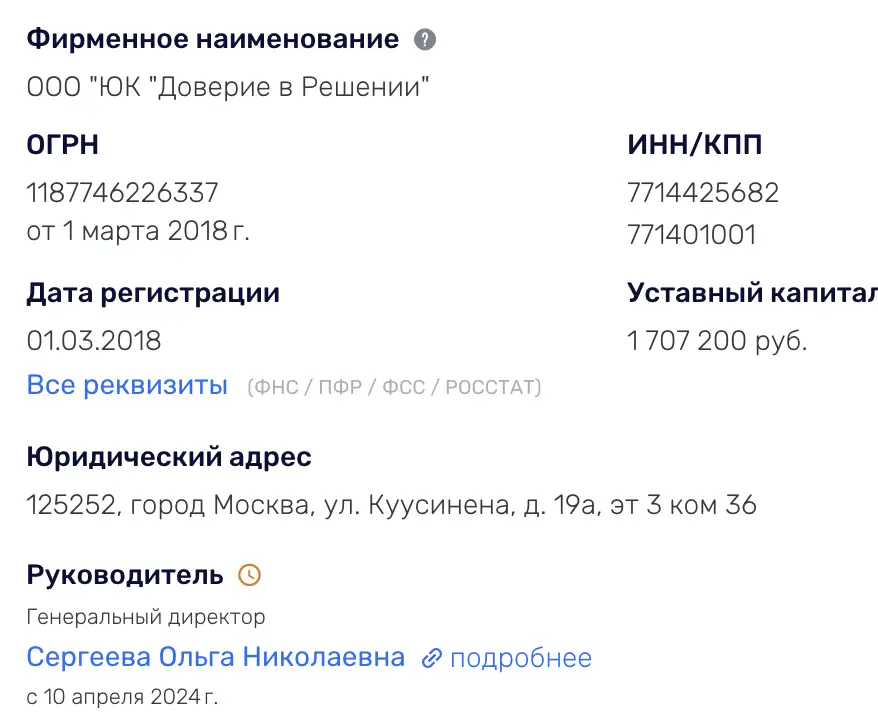
Task: Click the registration date 01.03.2018
Action: [94, 340]
